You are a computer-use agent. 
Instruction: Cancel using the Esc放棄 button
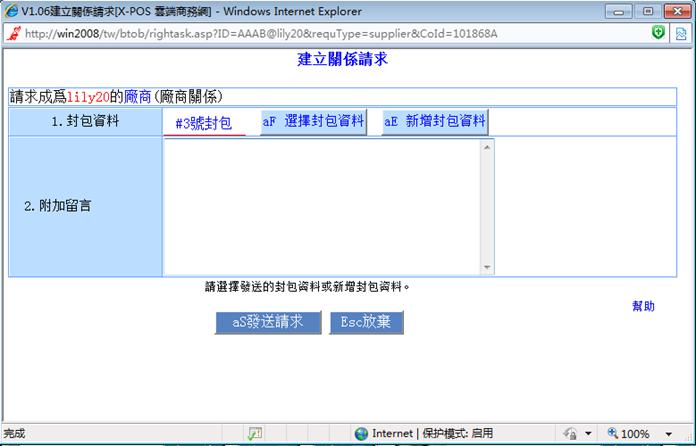tap(366, 322)
